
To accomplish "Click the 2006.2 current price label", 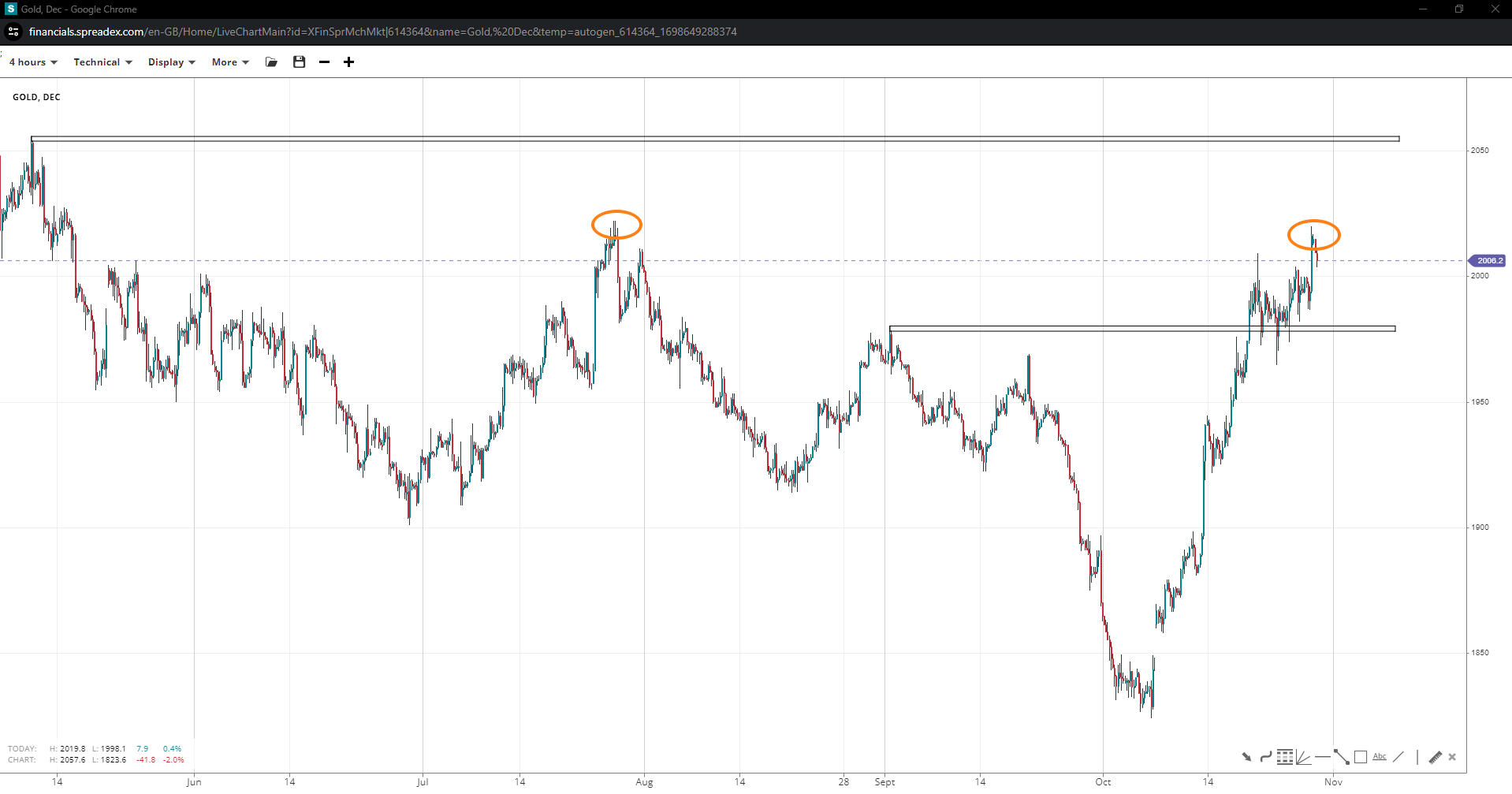I will [x=1488, y=261].
